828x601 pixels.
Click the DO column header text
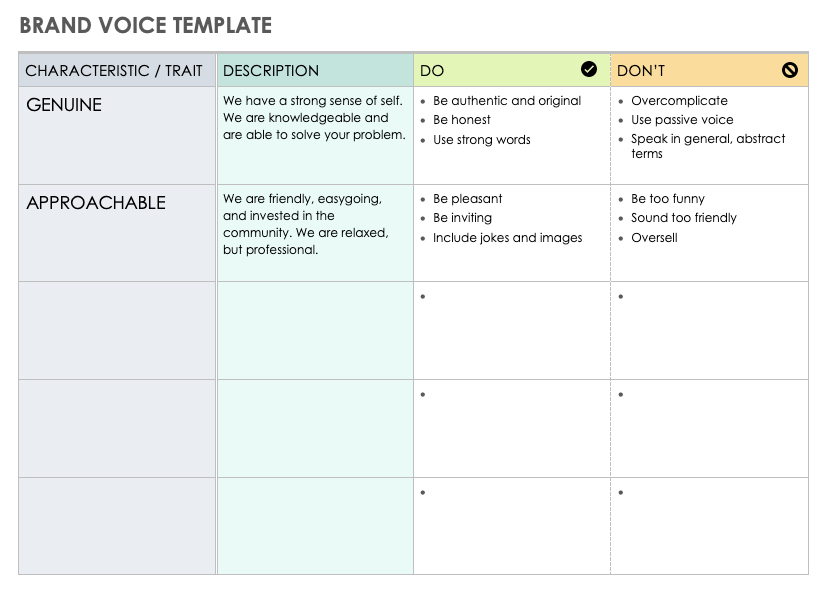click(x=432, y=71)
